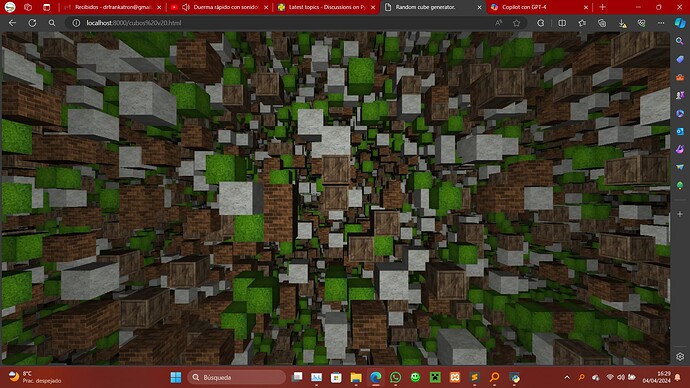This screenshot has width=690, height=388.
Task: Close the Duerma rápido tab
Action: pos(266,7)
